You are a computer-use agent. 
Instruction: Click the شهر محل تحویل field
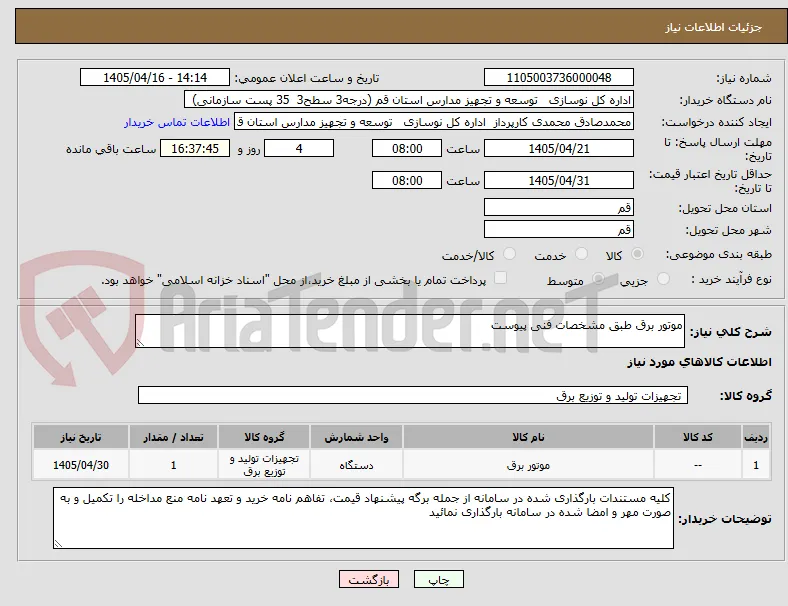[559, 229]
